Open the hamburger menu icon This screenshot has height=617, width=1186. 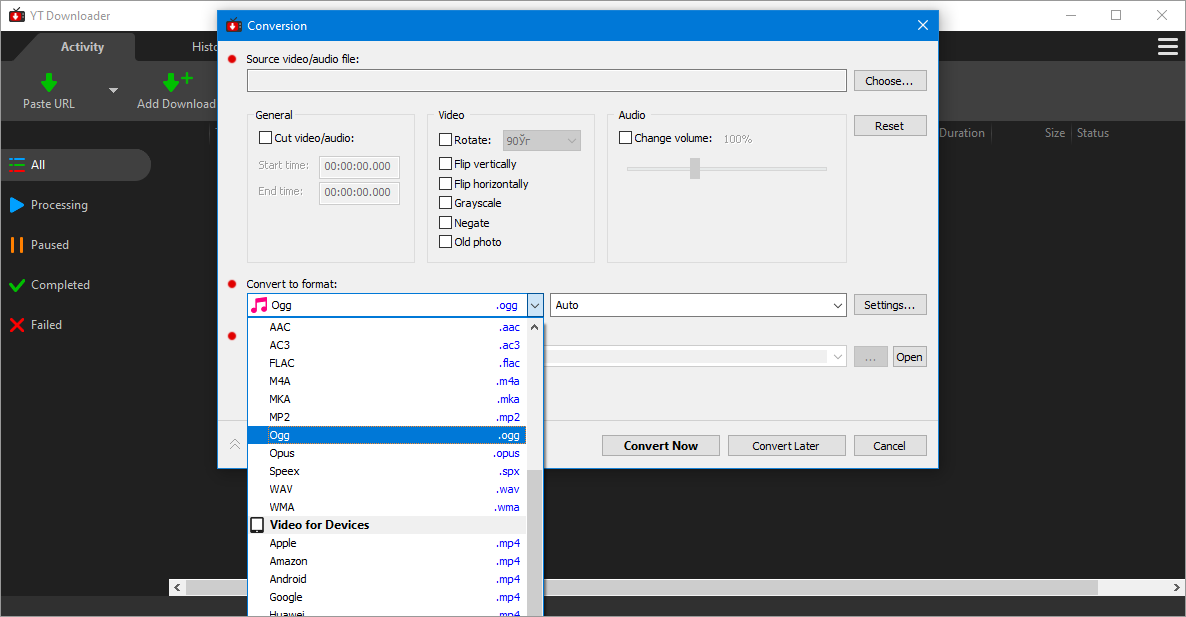[x=1167, y=47]
